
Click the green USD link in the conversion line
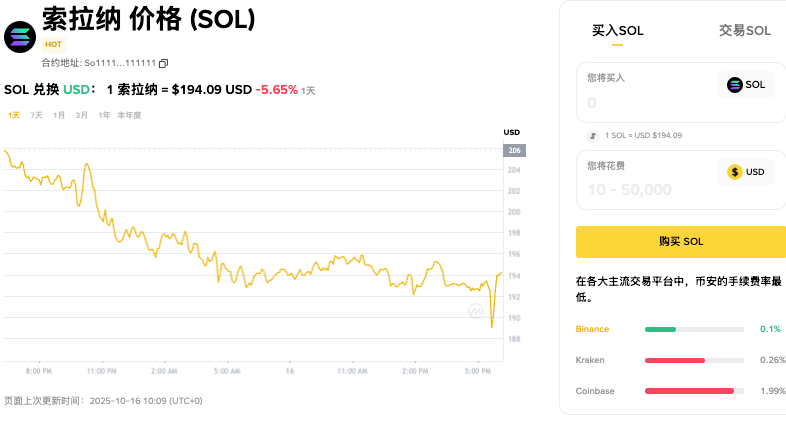click(76, 89)
